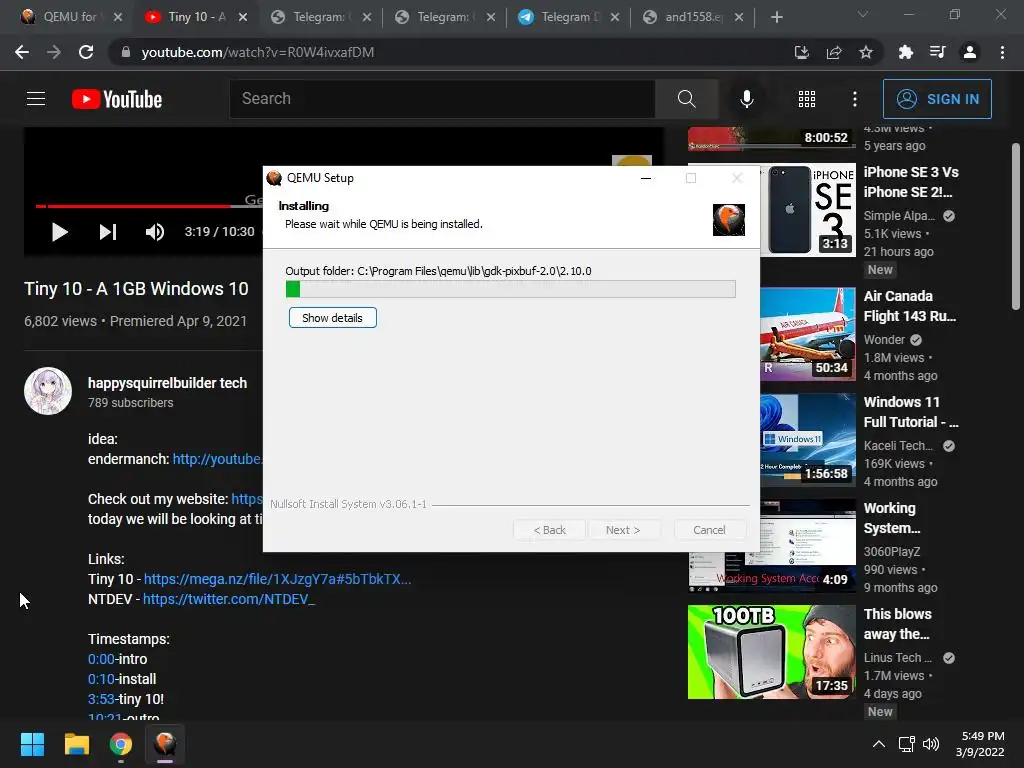Viewport: 1024px width, 768px height.
Task: Mute the video volume speaker icon
Action: [155, 232]
